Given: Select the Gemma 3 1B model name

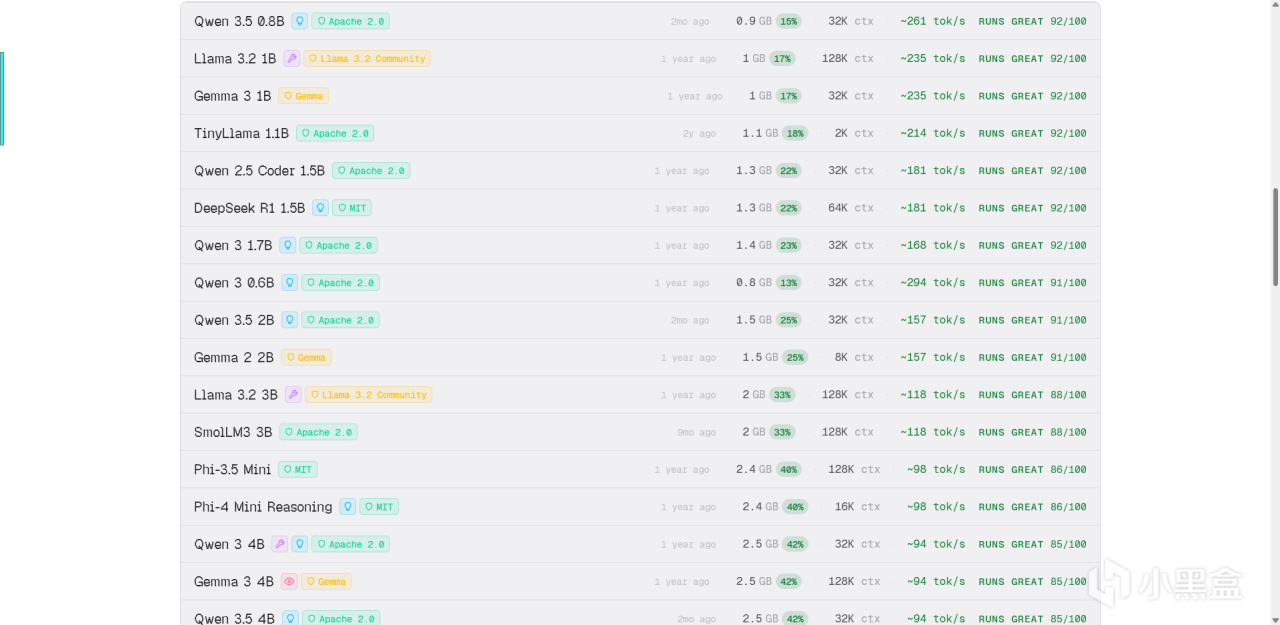Looking at the screenshot, I should pos(232,96).
